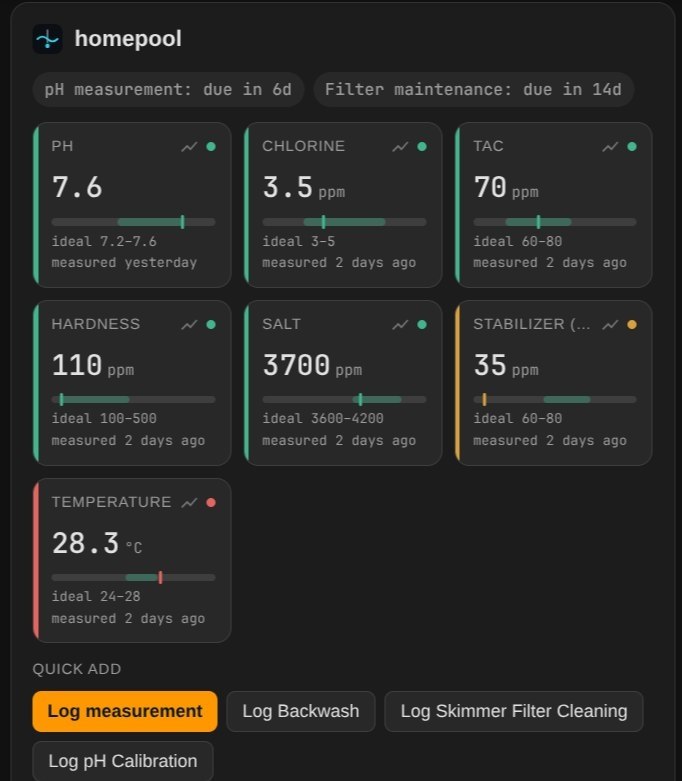
Task: Click the homepool logo icon
Action: (47, 39)
